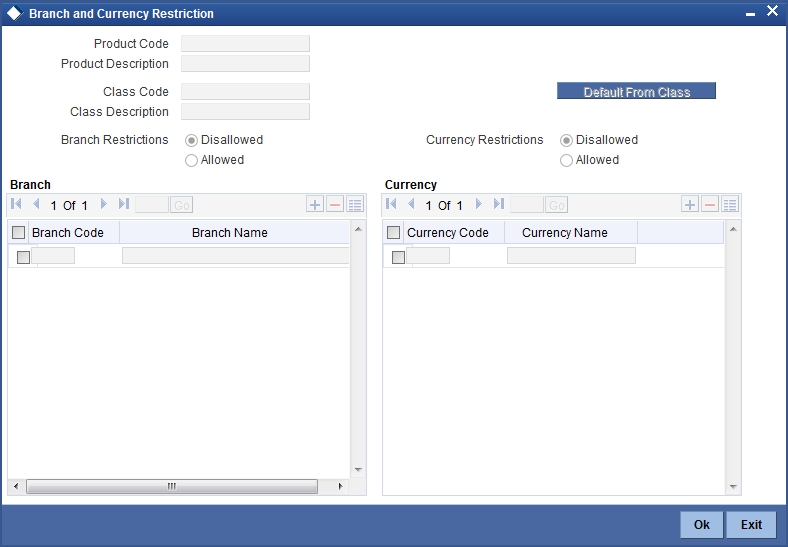This screenshot has height=547, width=788.
Task: Open single record view for Branch table
Action: click(x=355, y=205)
